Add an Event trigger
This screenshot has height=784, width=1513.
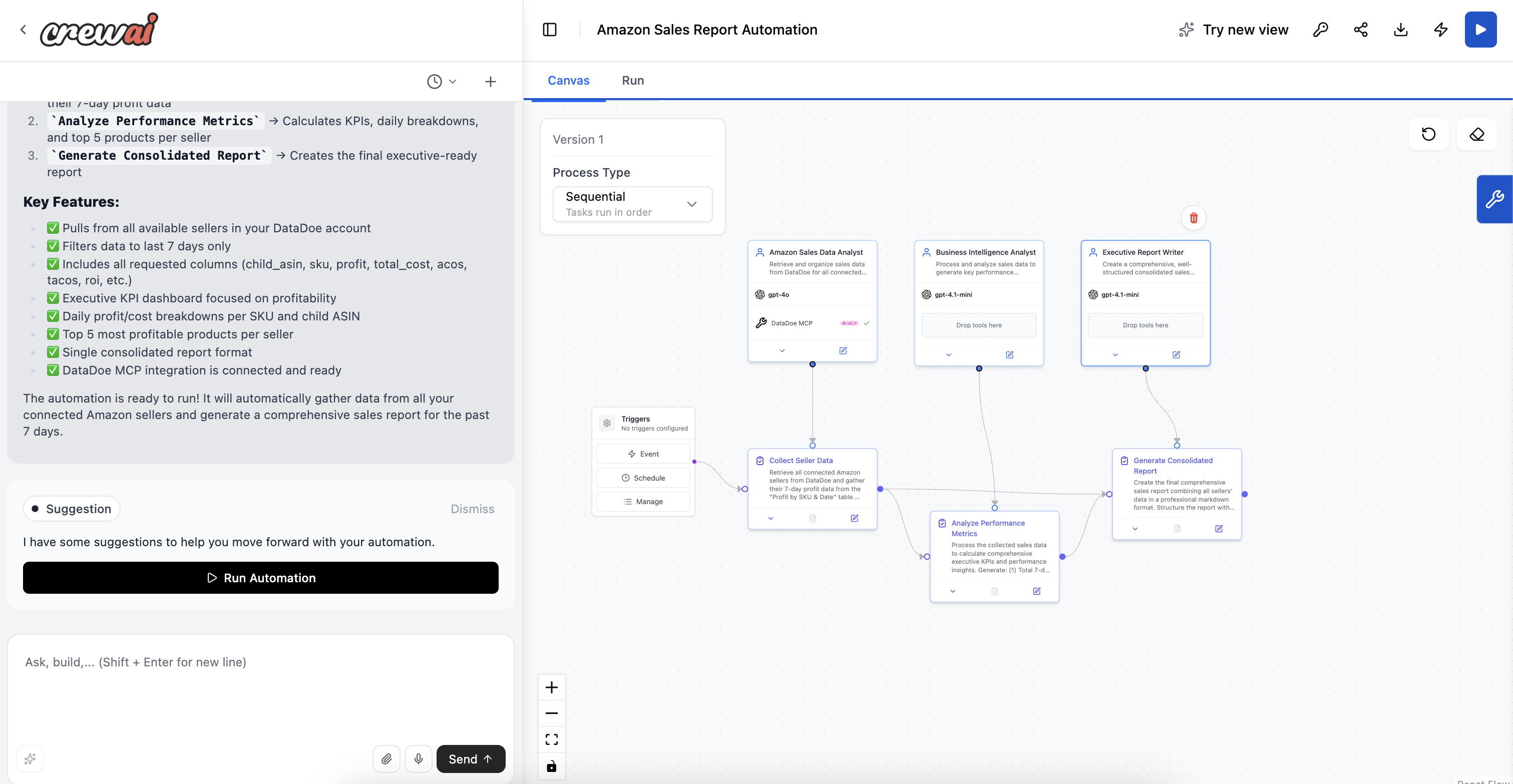(x=643, y=454)
